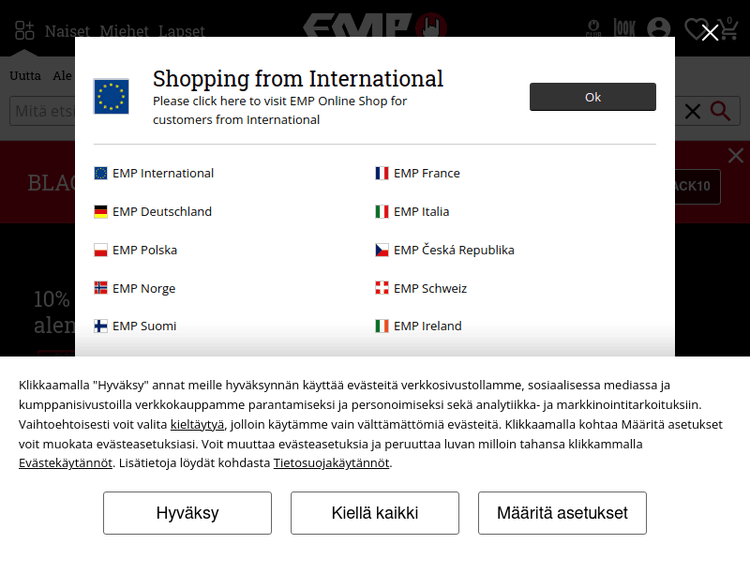Click the category grid menu icon
750x563 pixels.
pyautogui.click(x=25, y=30)
